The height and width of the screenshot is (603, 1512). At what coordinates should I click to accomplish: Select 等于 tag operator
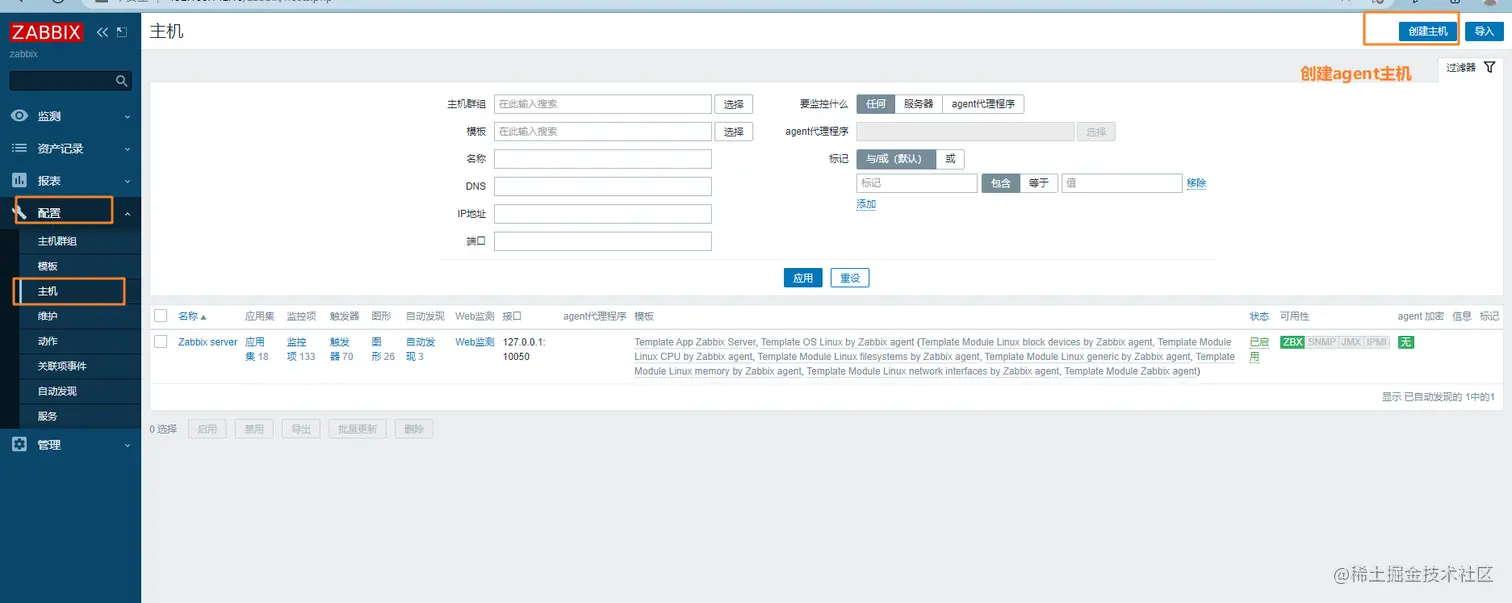1039,183
